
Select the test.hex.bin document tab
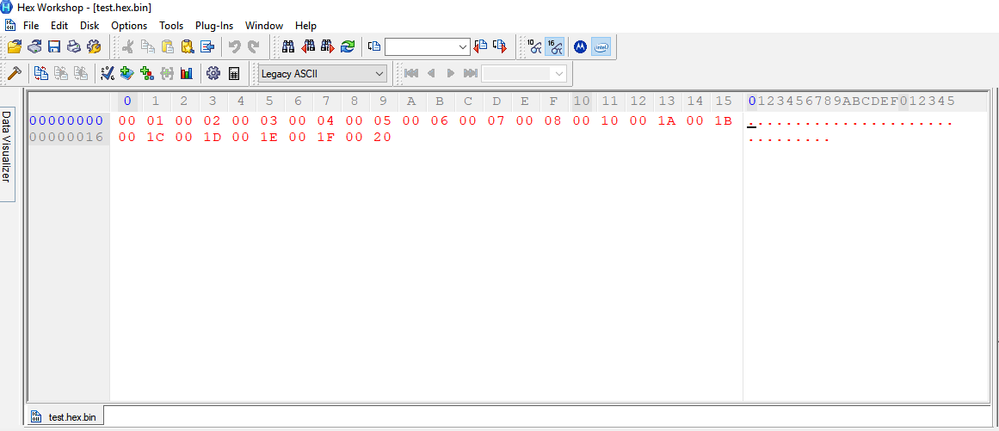64,417
